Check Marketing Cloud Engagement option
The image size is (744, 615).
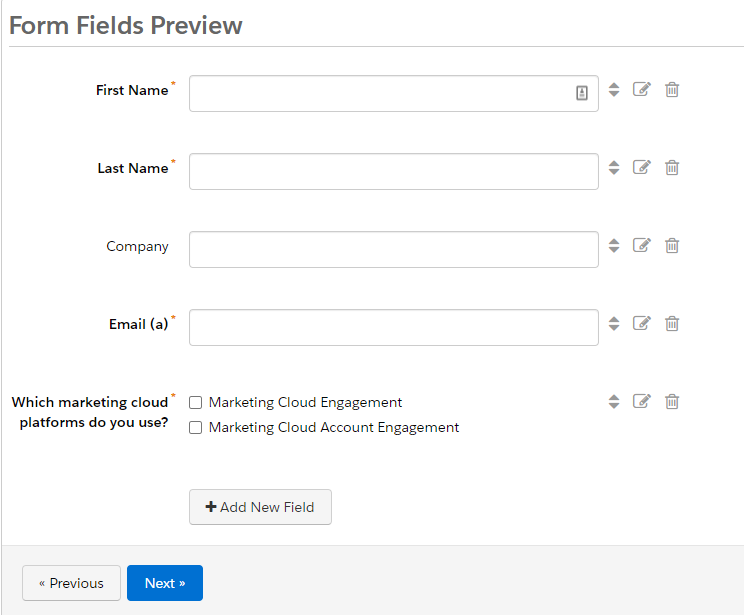(x=195, y=402)
